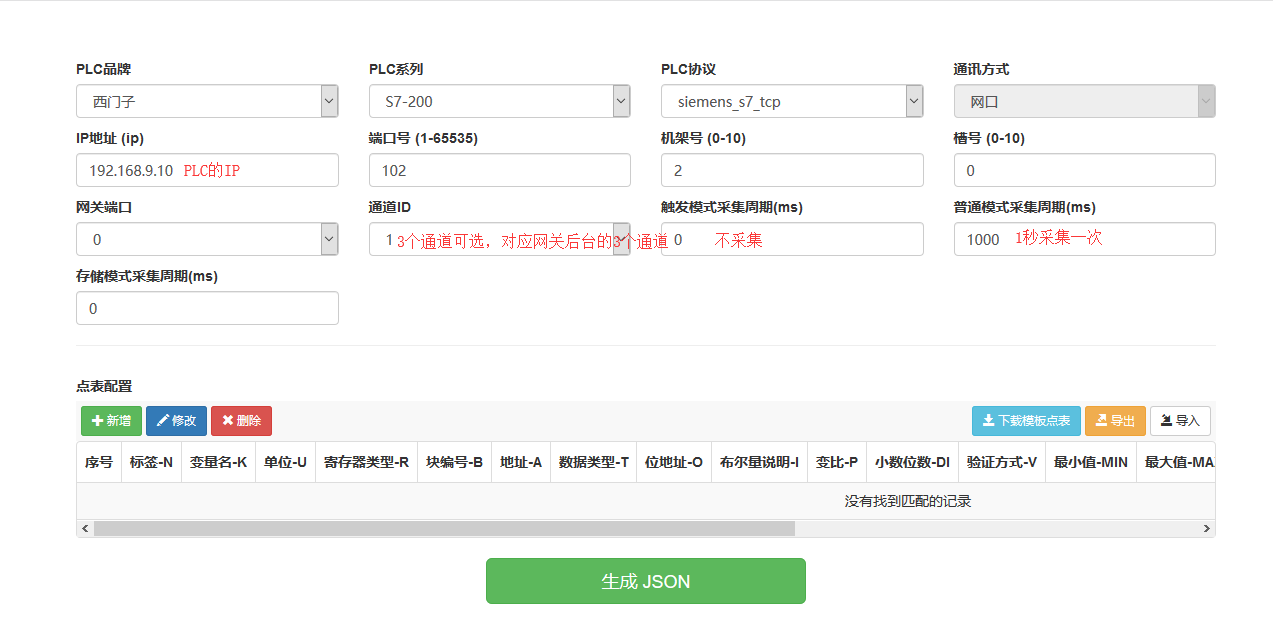Click the right scroll arrow of table
The height and width of the screenshot is (628, 1273).
[x=1207, y=528]
